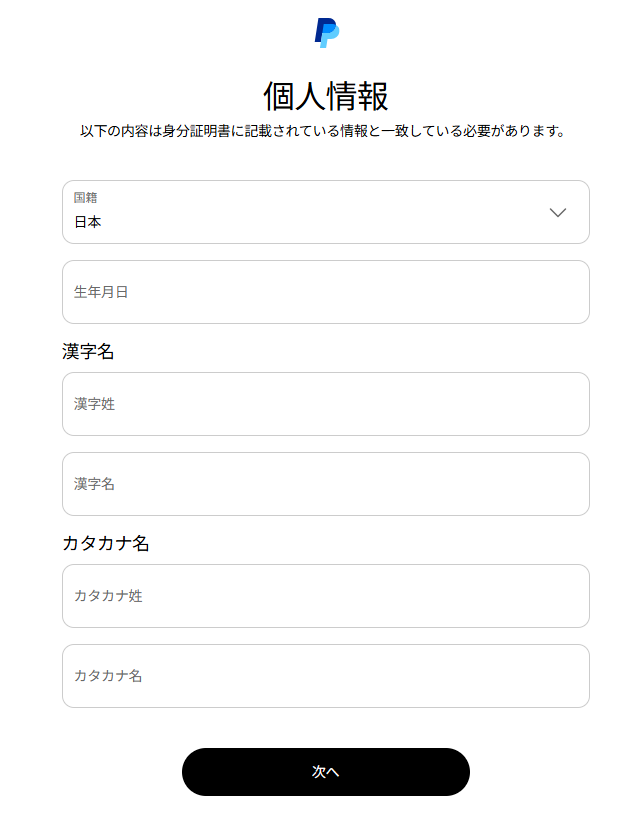
Task: Click the 国籍 floating label
Action: 85,198
